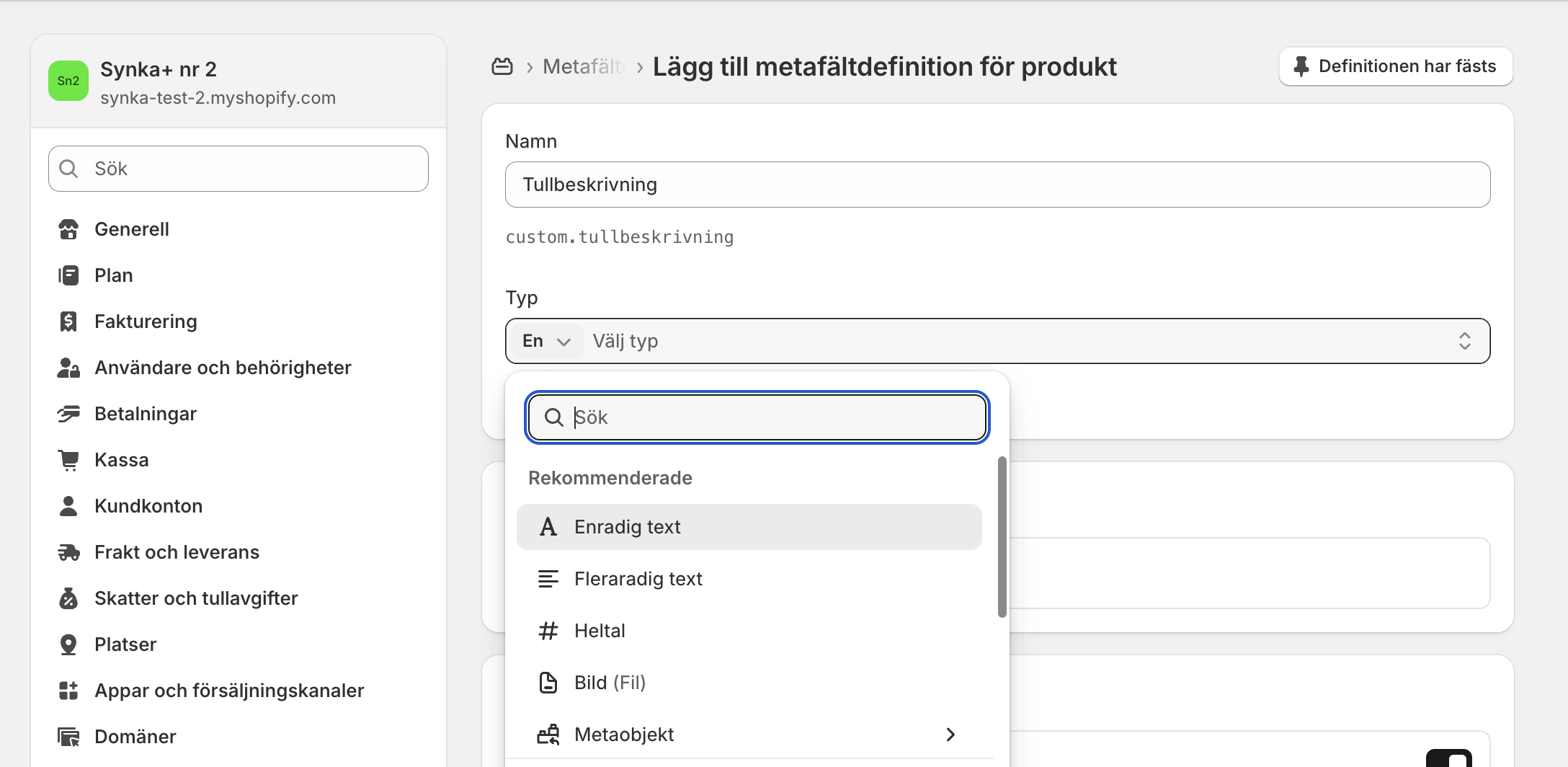Click the Kassa shopping cart icon
The height and width of the screenshot is (767, 1568).
coord(68,460)
